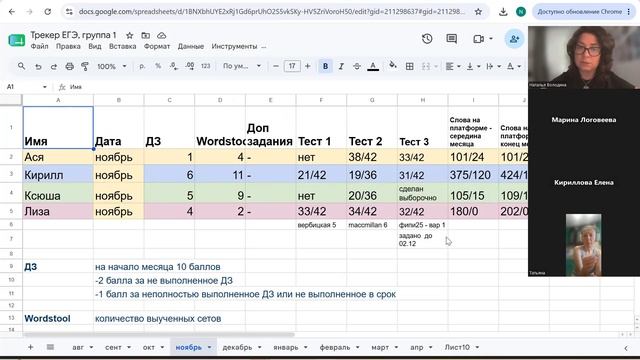
Task: Click the search menus magnifier icon
Action: 21,66
